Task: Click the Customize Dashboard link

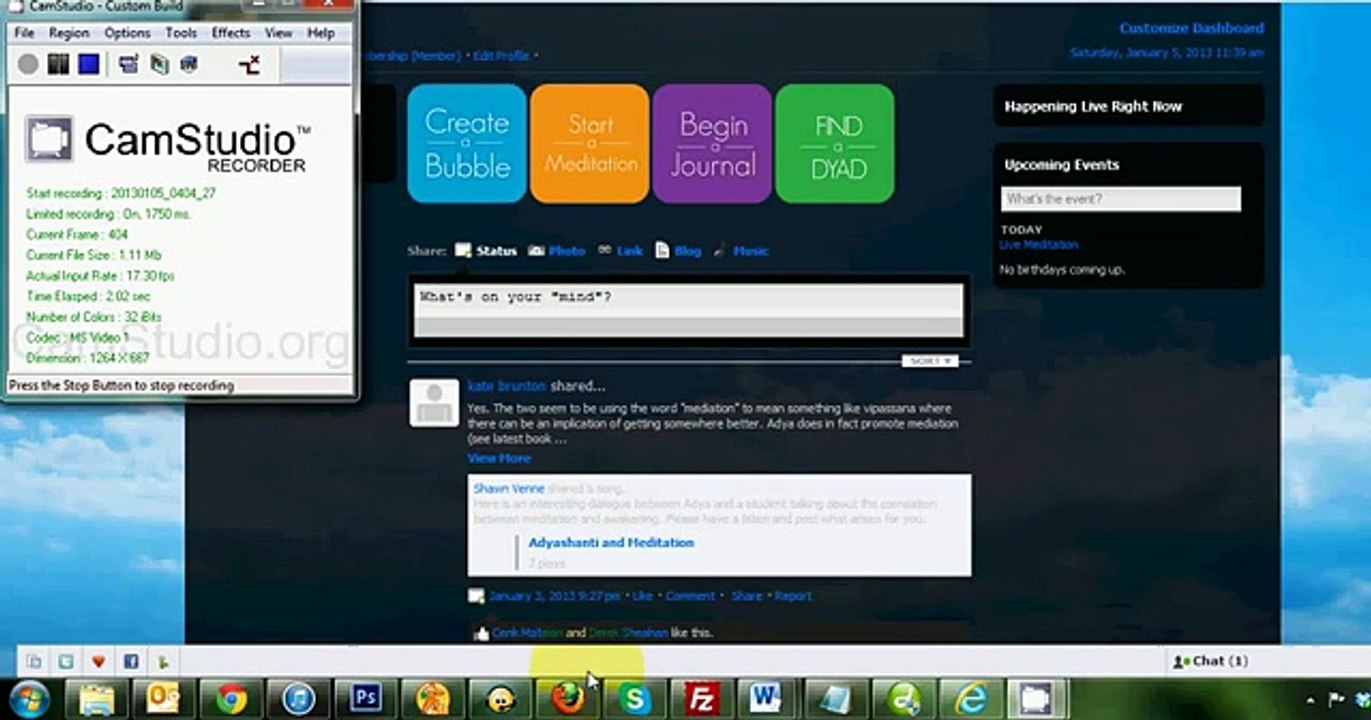Action: (1191, 28)
